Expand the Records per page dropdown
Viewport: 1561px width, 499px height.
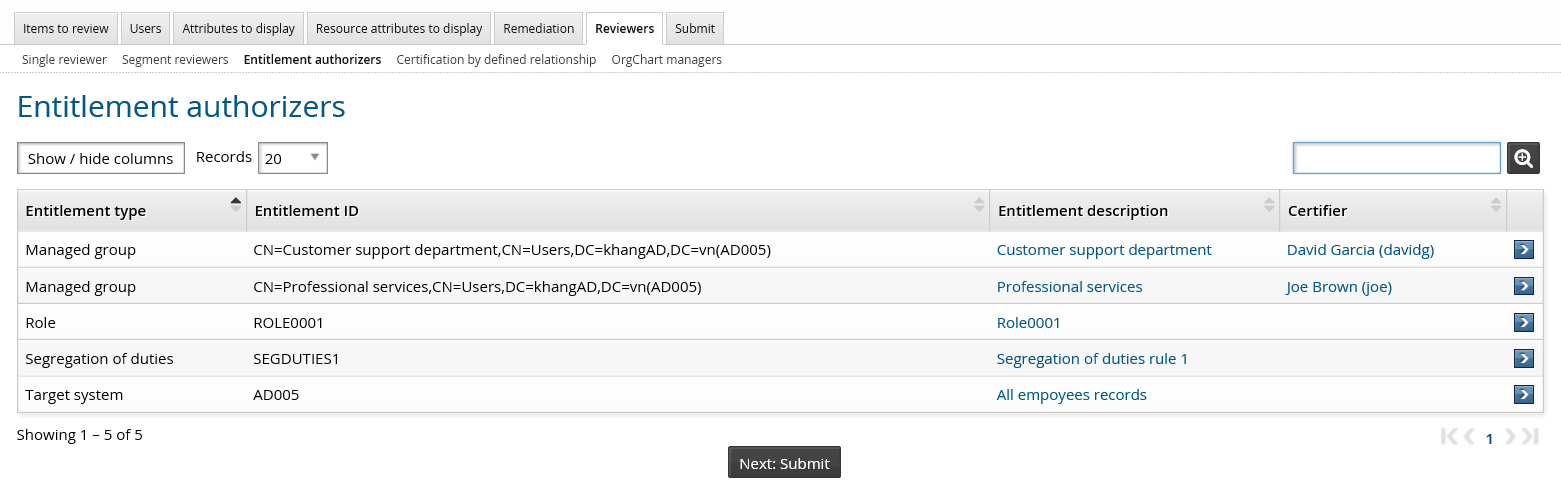(293, 158)
